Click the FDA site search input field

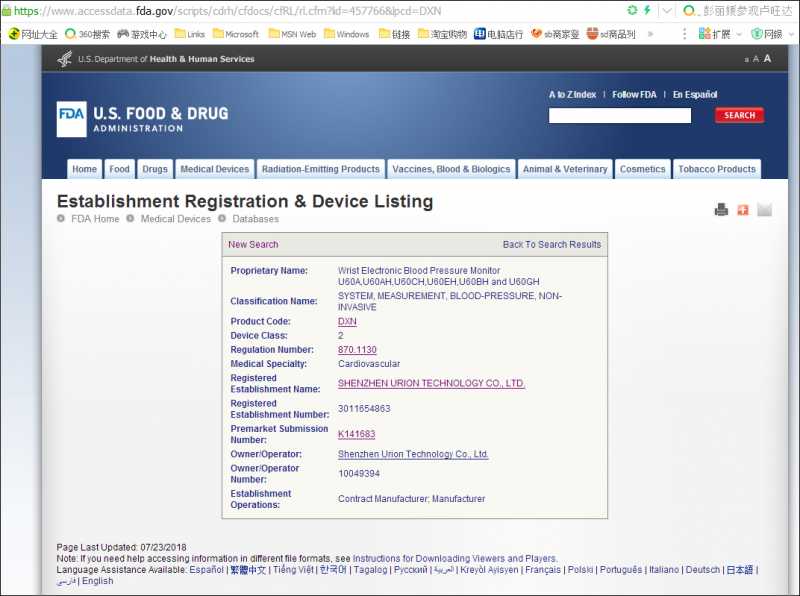point(620,115)
